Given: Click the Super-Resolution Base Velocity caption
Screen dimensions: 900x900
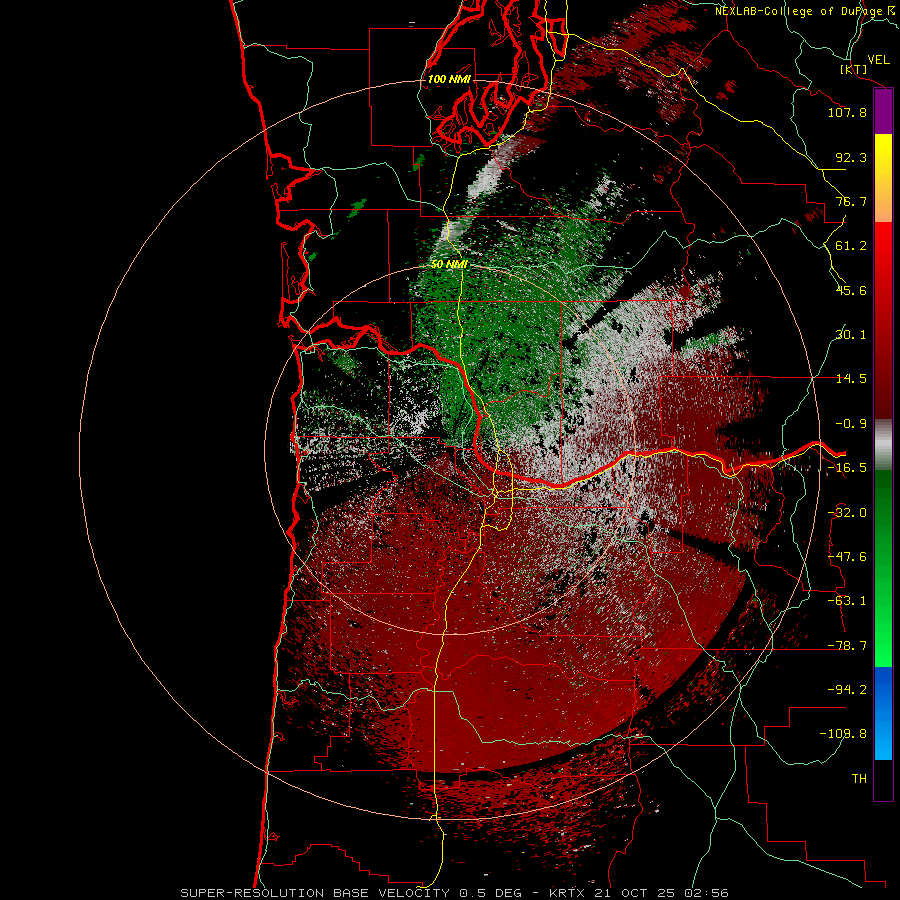Looking at the screenshot, I should pos(455,893).
